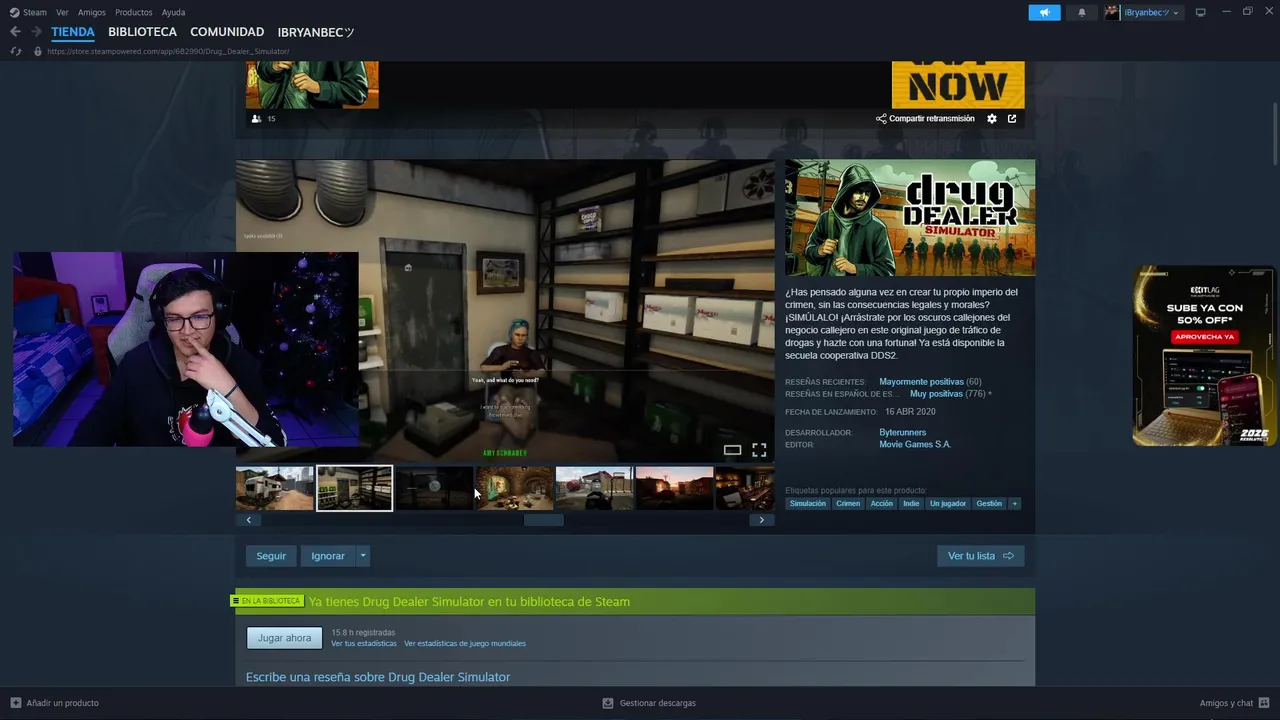Image resolution: width=1280 pixels, height=720 pixels.
Task: Select the sunset buildings screenshot thumbnail
Action: [x=675, y=488]
